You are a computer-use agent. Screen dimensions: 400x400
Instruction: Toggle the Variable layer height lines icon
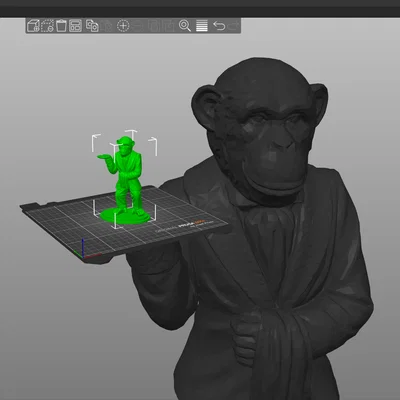(x=202, y=26)
